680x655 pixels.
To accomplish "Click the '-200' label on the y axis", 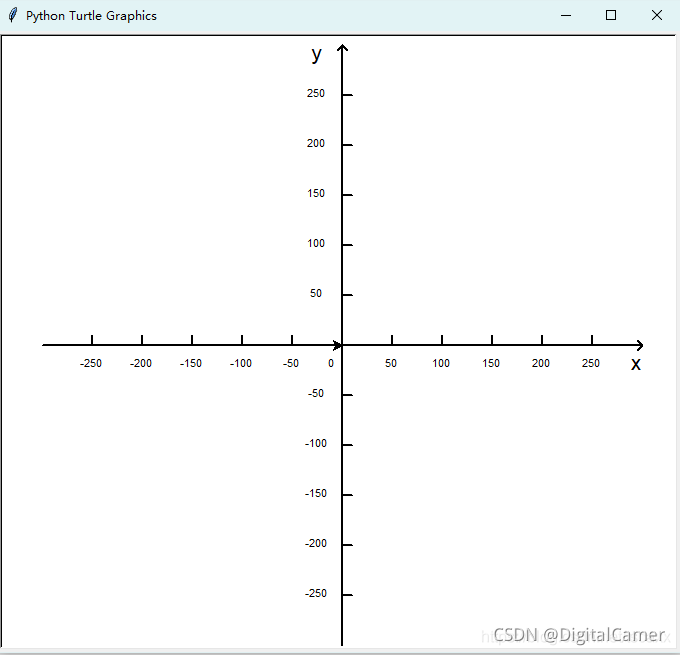I will tap(316, 543).
